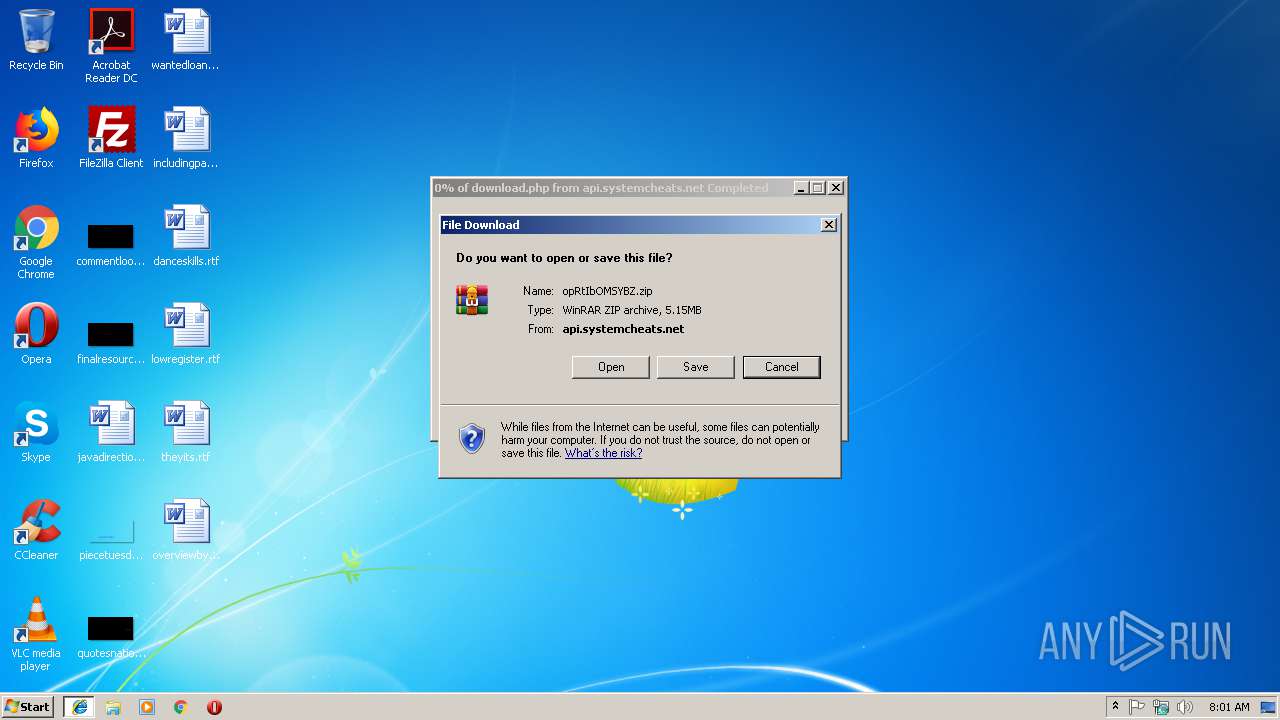
Task: Show hidden tray icons arrow
Action: point(1115,707)
